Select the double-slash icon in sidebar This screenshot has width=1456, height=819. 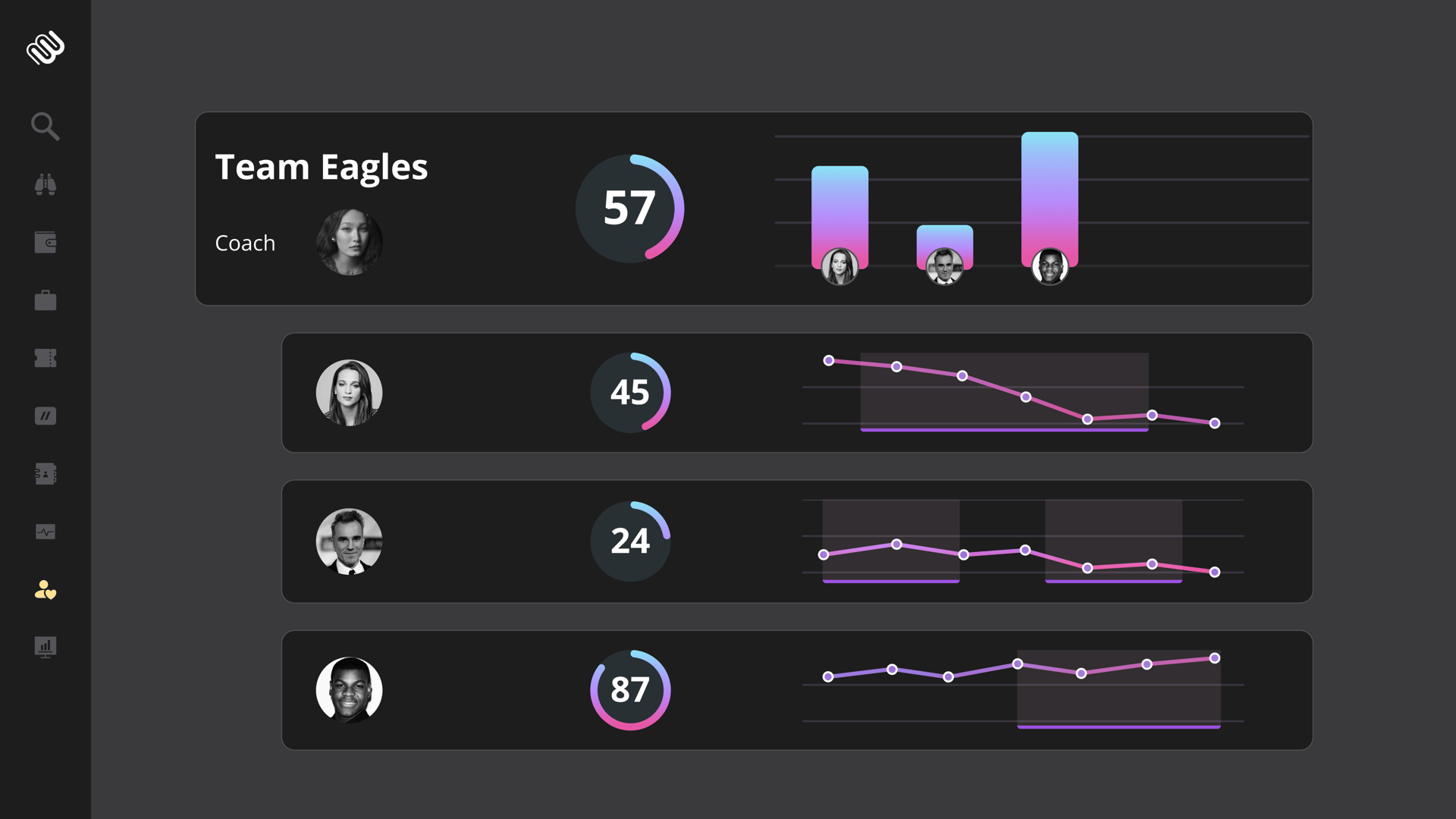point(45,416)
